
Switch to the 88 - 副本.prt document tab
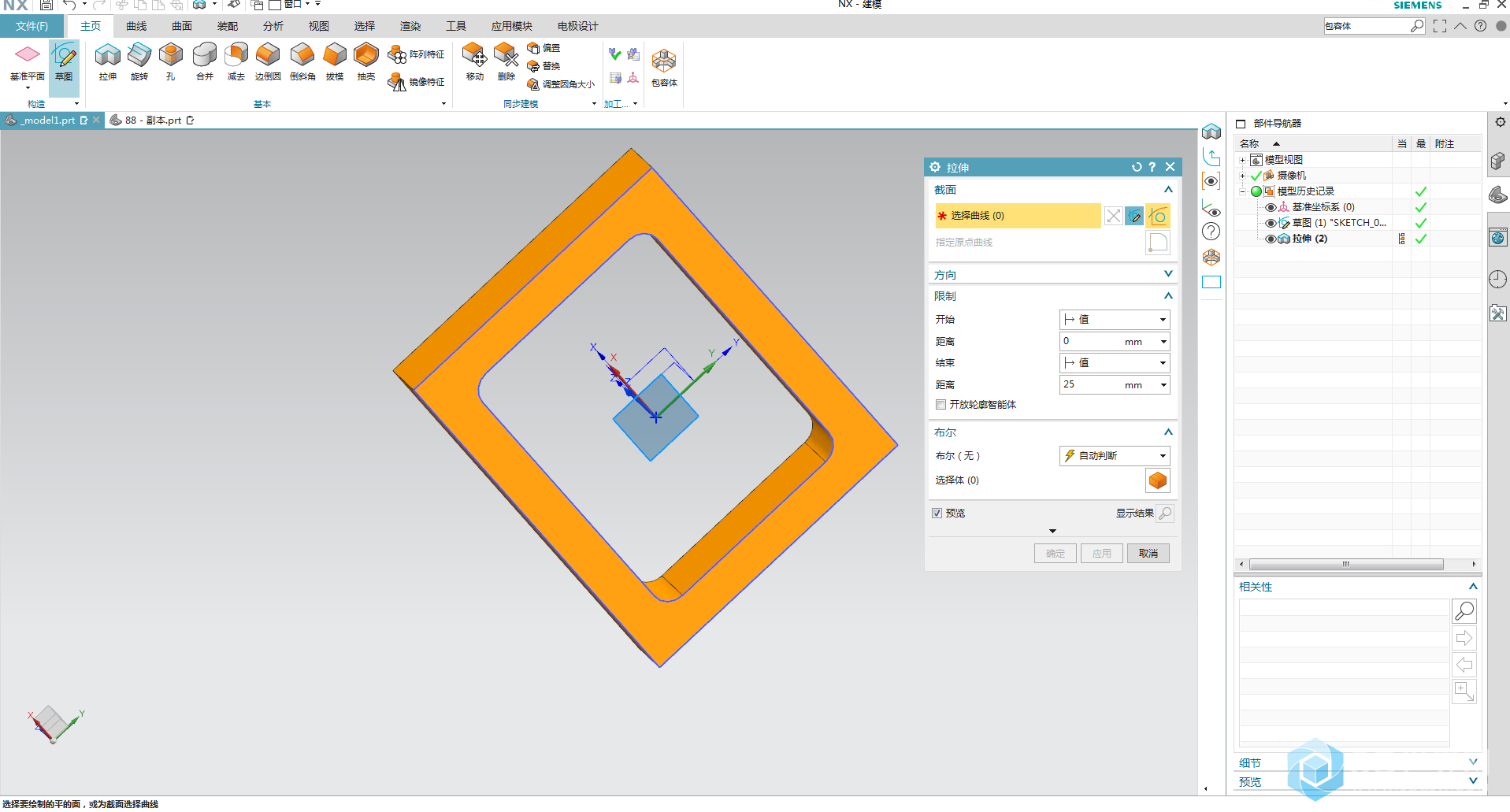point(152,121)
